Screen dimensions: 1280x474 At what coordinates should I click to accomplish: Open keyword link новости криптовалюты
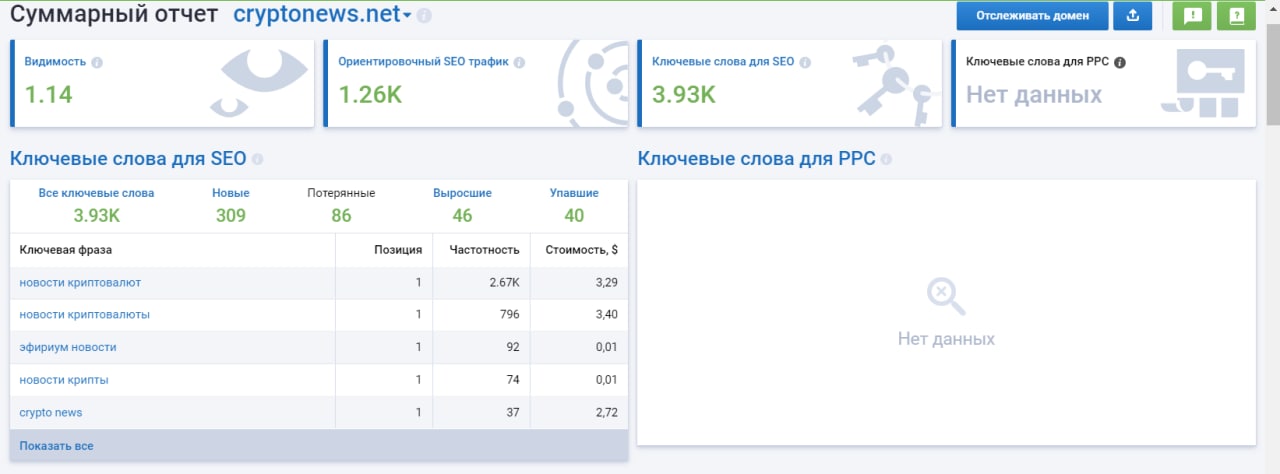point(85,314)
